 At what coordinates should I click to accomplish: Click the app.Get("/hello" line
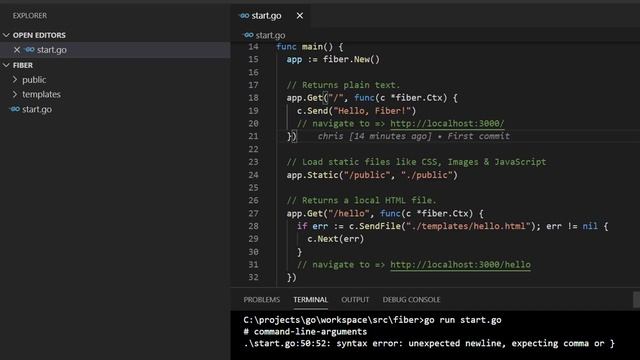385,213
